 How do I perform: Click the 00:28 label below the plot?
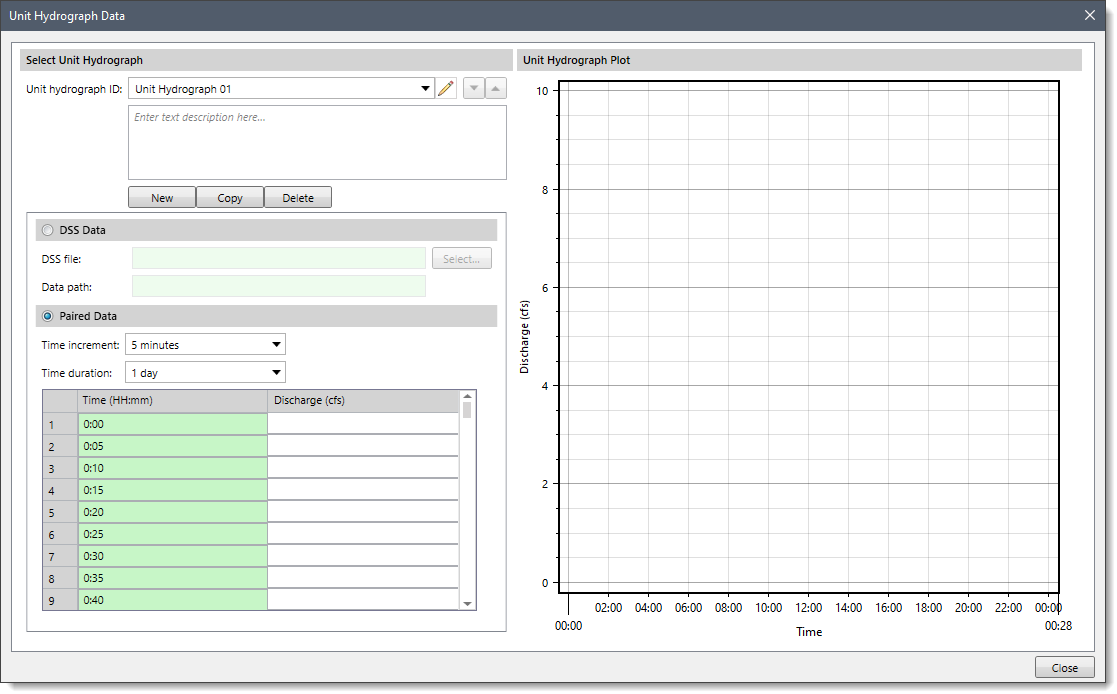(1058, 626)
